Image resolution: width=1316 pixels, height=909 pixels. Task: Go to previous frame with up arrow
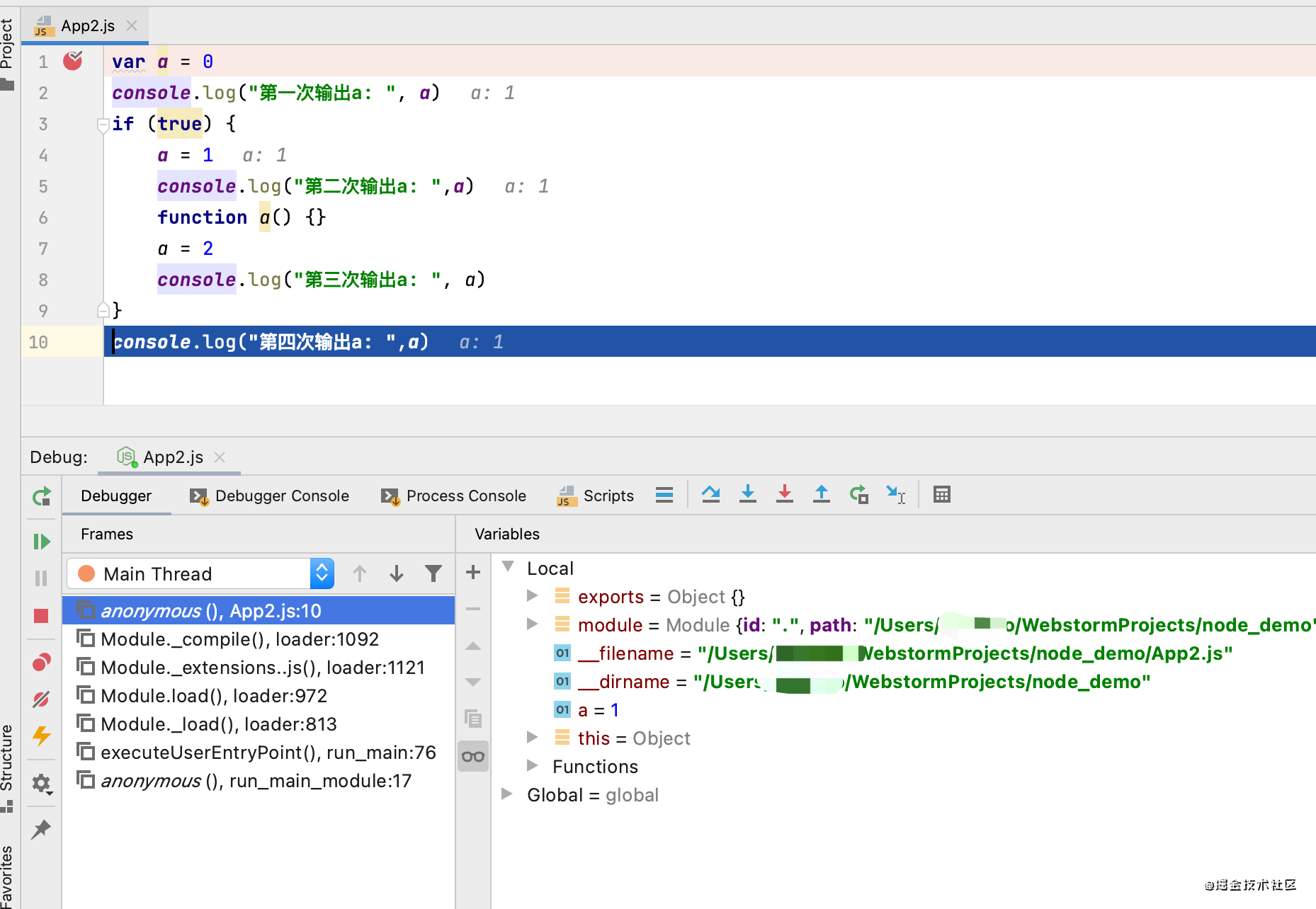point(360,573)
